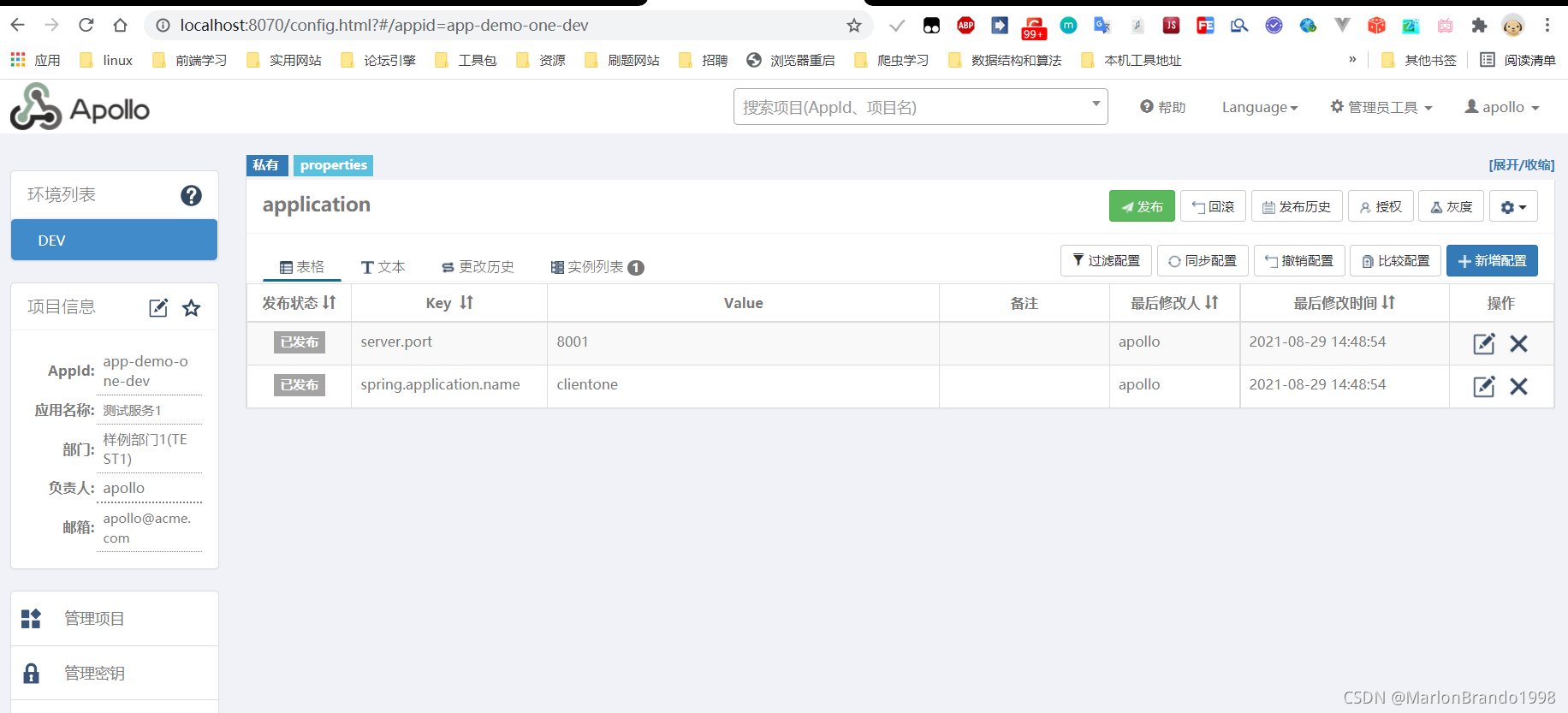Click the 回滚 button
Screen dimensions: 1568x713
tap(1213, 207)
